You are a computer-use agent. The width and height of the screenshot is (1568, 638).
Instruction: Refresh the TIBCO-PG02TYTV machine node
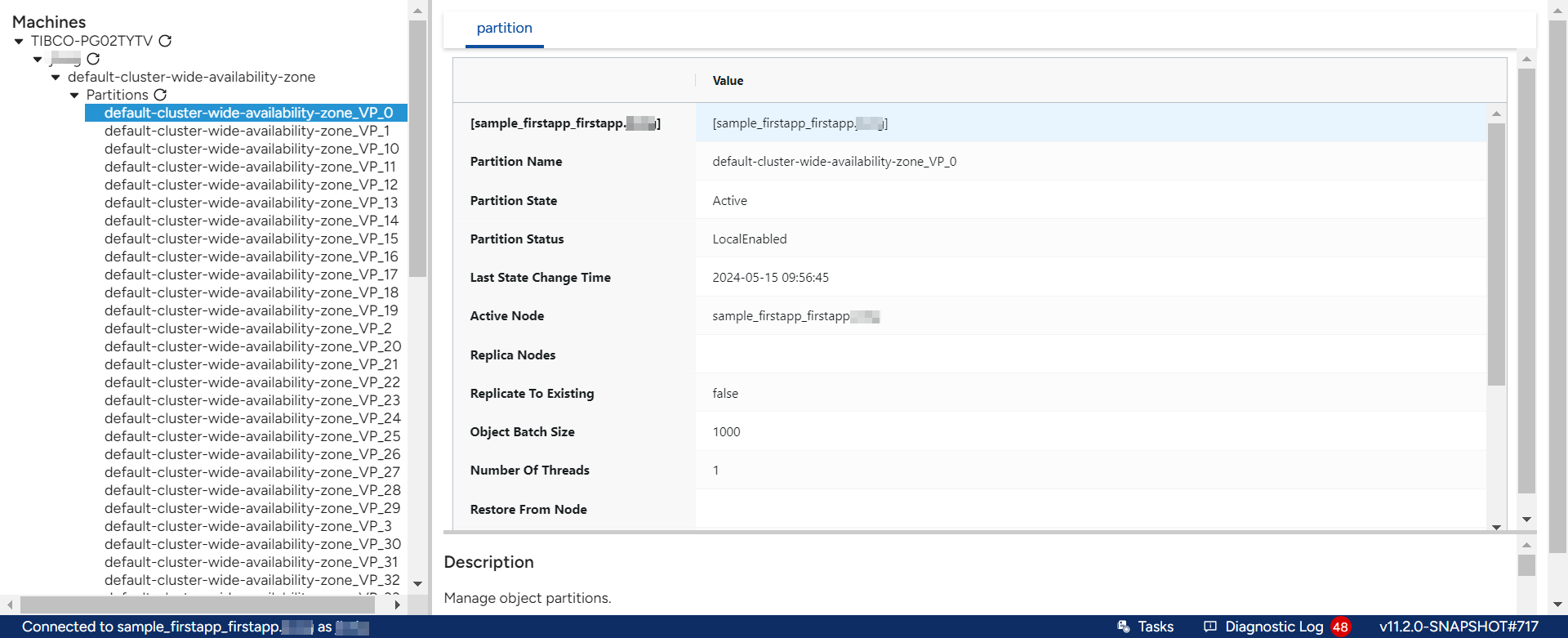coord(165,41)
